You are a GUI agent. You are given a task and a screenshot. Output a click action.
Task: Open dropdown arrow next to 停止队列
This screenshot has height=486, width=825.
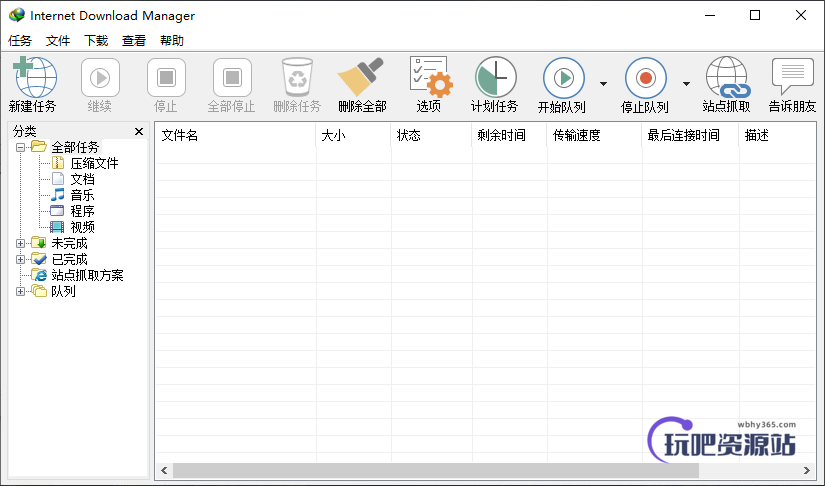(x=686, y=84)
